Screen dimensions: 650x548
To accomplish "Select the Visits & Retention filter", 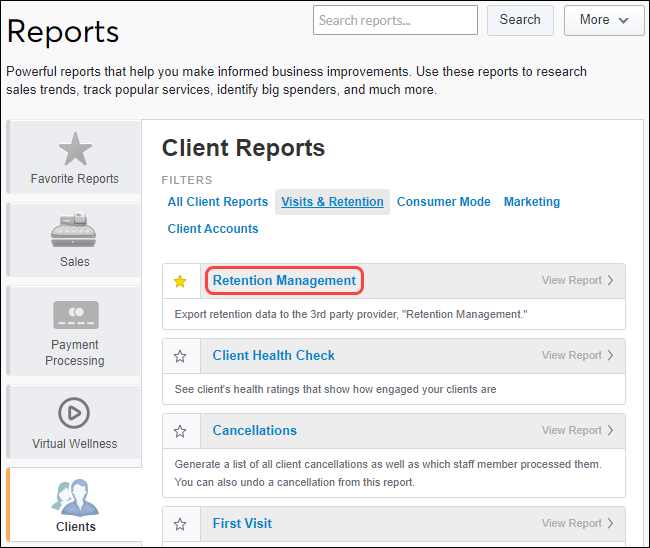I will (332, 202).
